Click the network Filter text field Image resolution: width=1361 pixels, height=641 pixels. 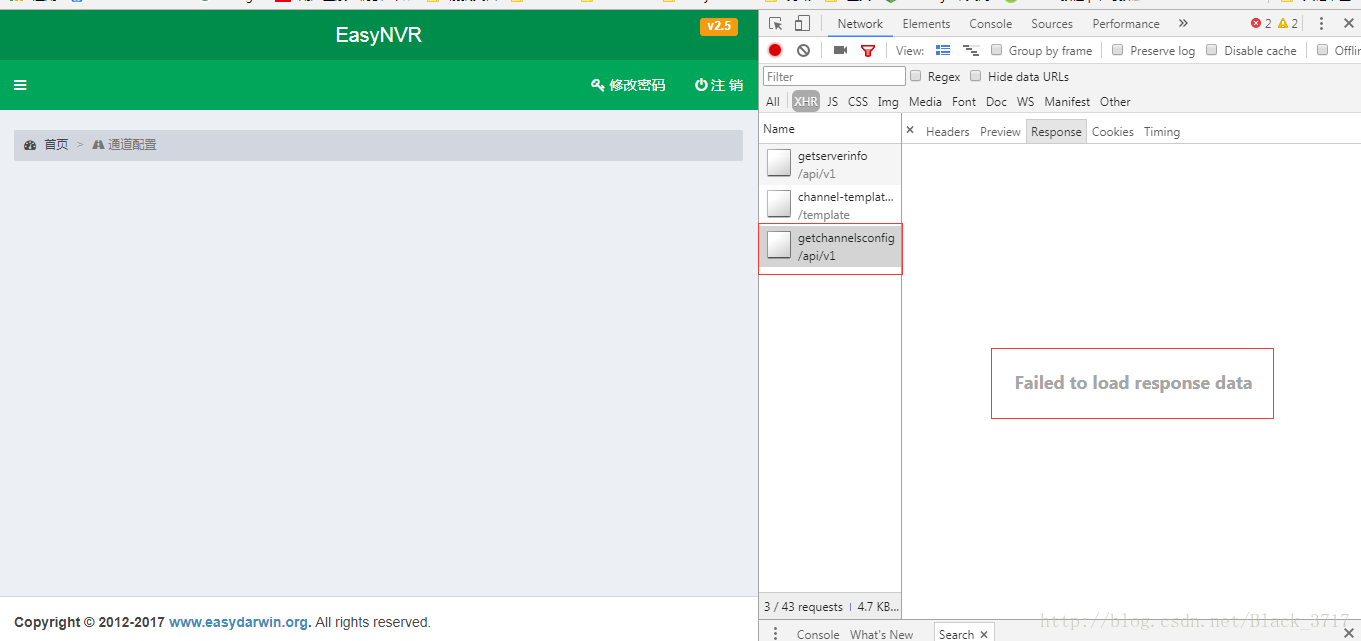click(x=834, y=76)
